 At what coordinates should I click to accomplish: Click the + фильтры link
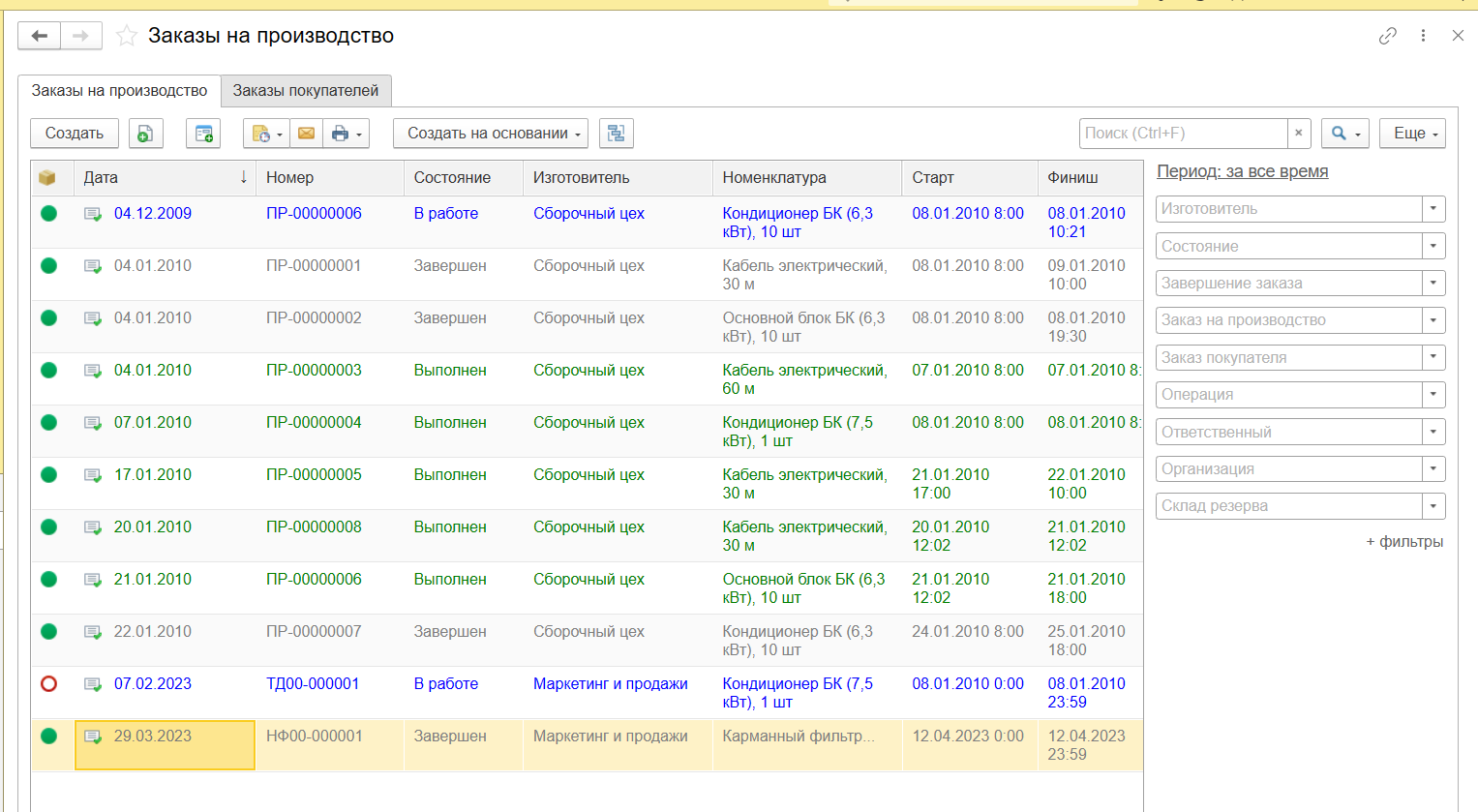tap(1403, 542)
